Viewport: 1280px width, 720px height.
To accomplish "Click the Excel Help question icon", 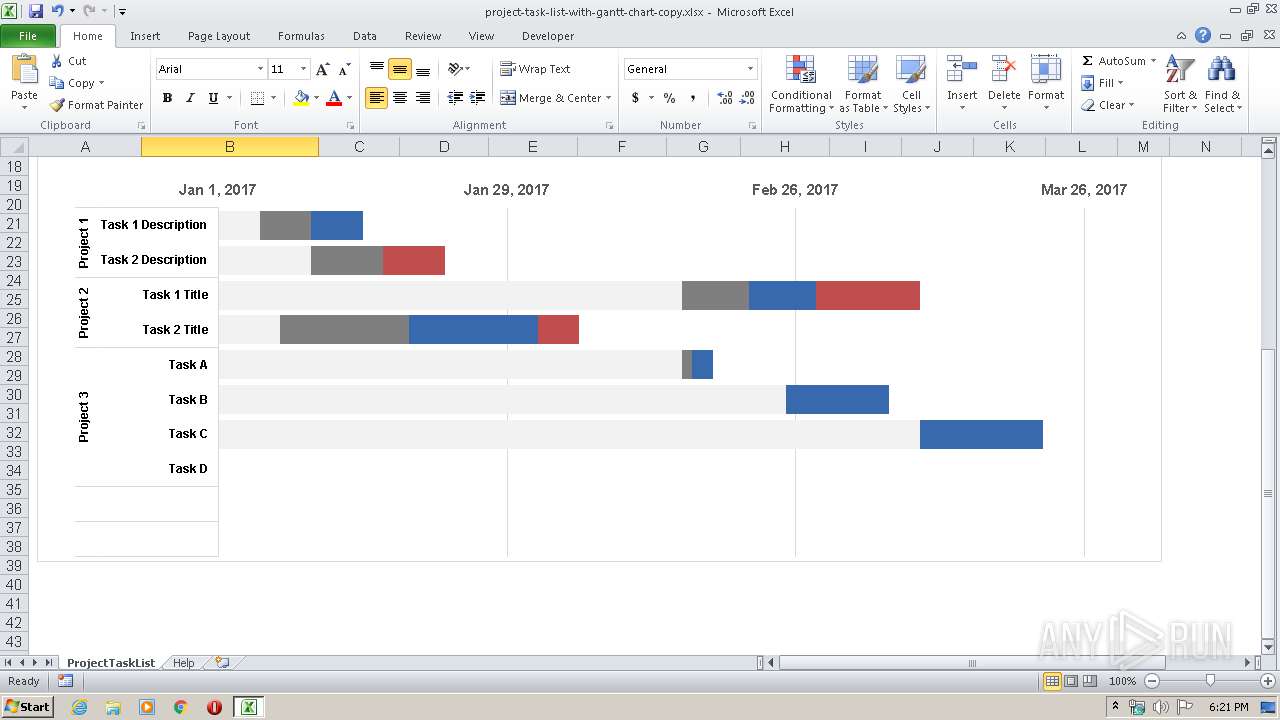I will point(1203,35).
